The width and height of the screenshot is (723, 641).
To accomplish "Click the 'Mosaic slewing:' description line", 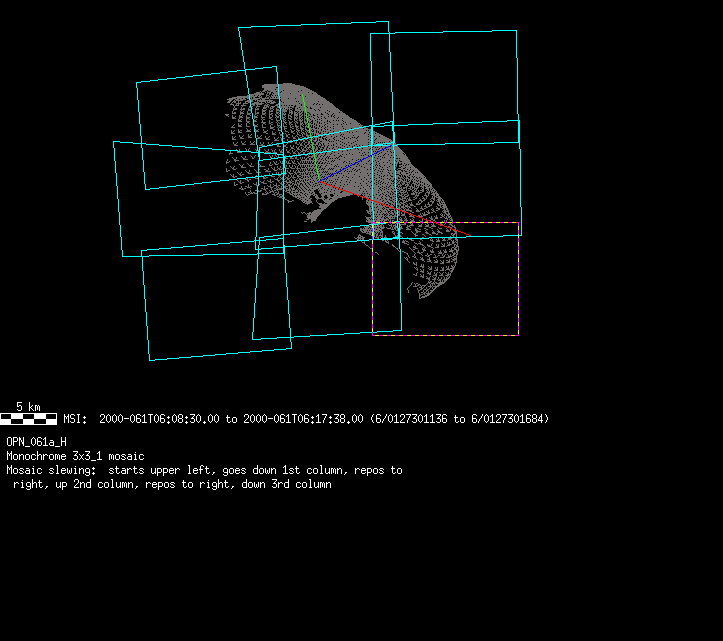I will (204, 470).
